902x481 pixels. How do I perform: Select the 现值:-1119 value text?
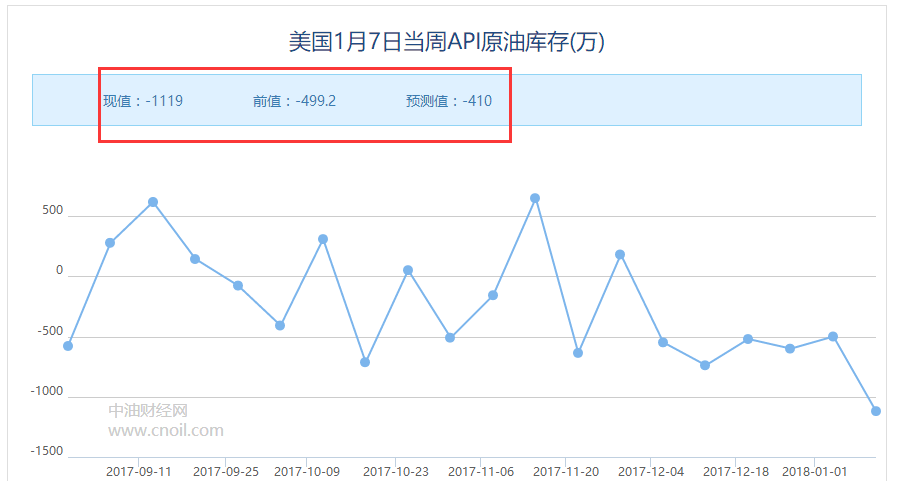click(x=143, y=101)
